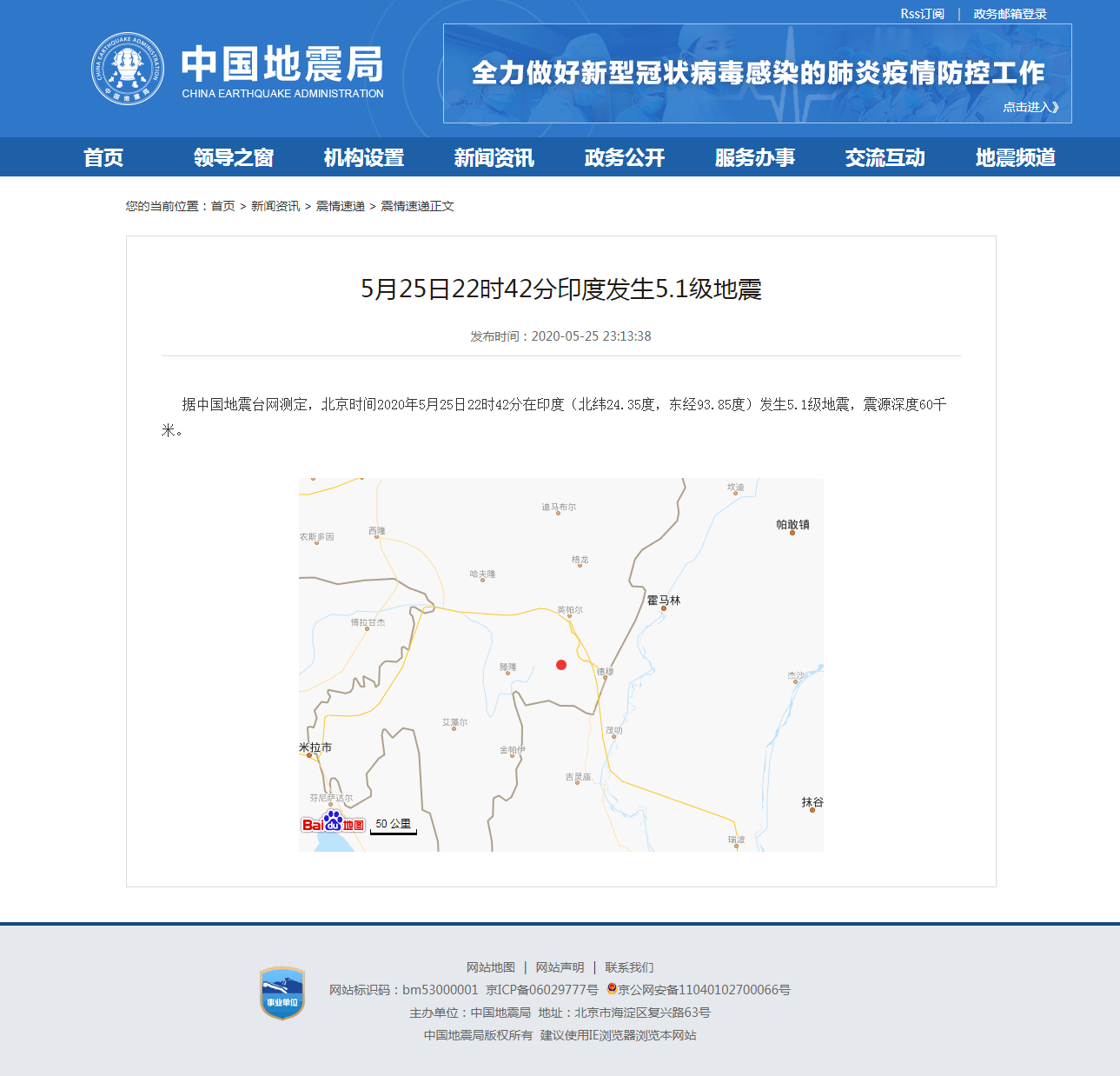1120x1076 pixels.
Task: Click the 中国地震局 site title text
Action: pos(282,64)
